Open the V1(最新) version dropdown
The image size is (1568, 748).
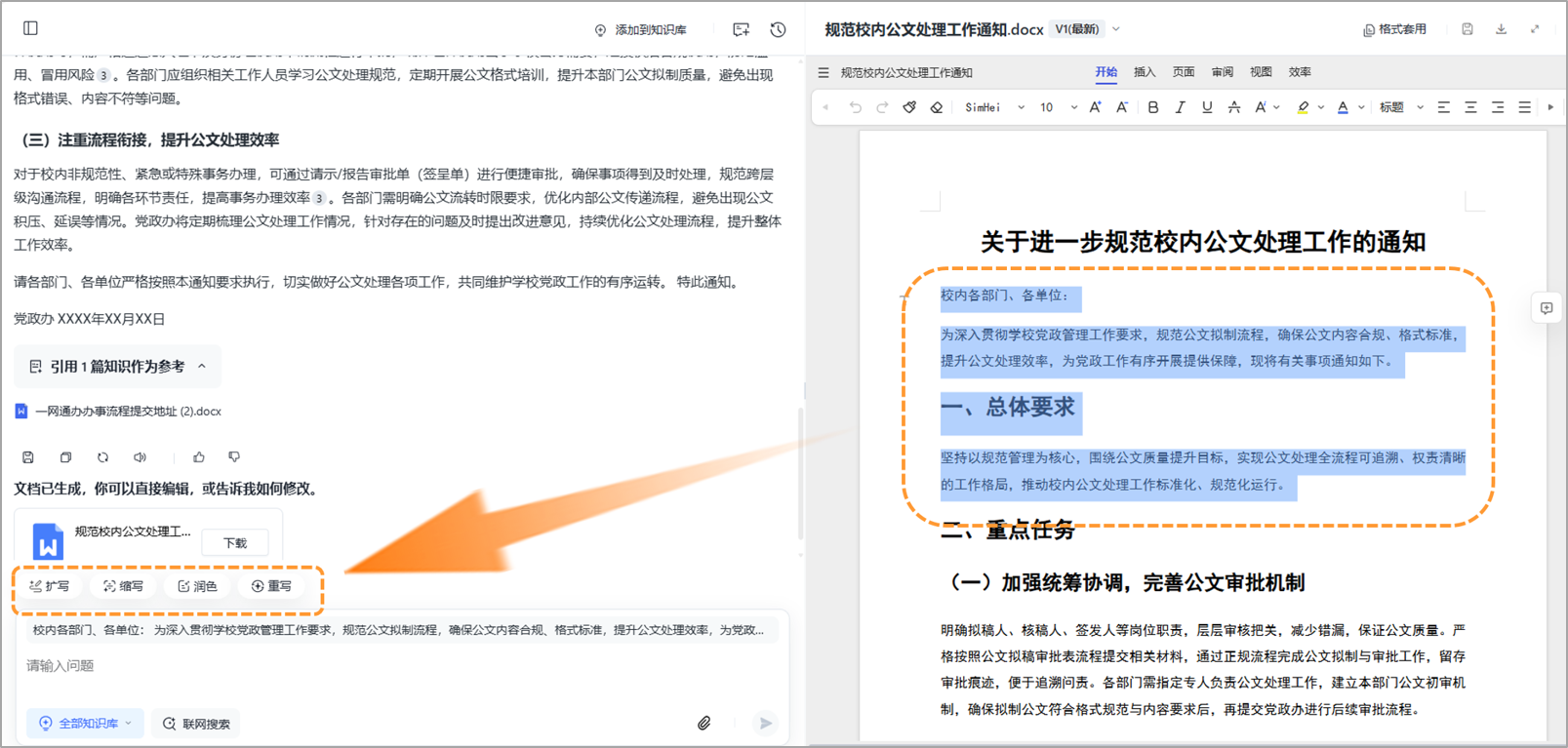1085,29
